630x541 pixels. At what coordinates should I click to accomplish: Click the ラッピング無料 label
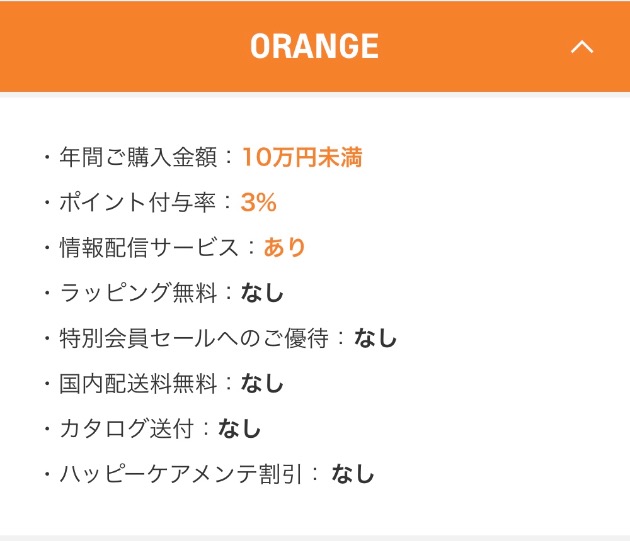coord(138,292)
